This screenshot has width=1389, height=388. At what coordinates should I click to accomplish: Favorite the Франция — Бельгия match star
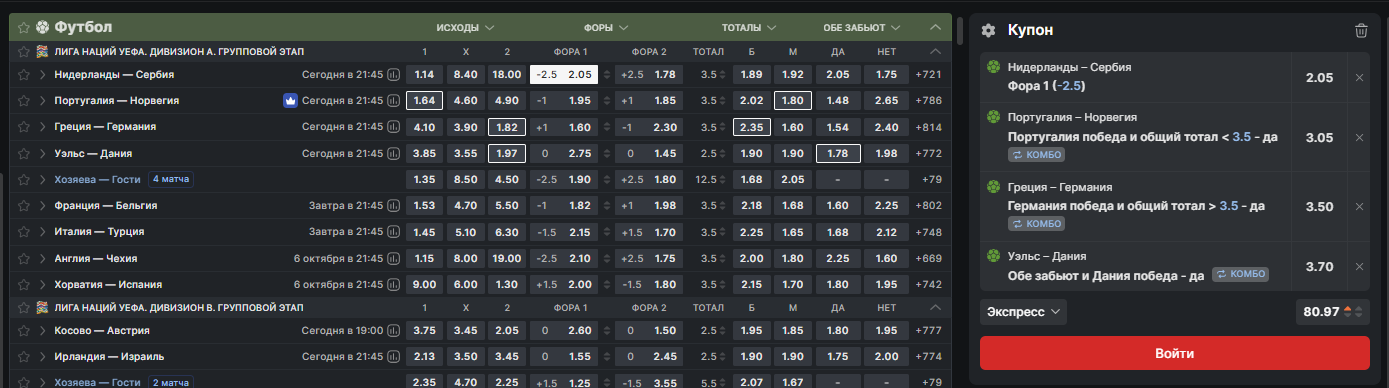tap(24, 205)
